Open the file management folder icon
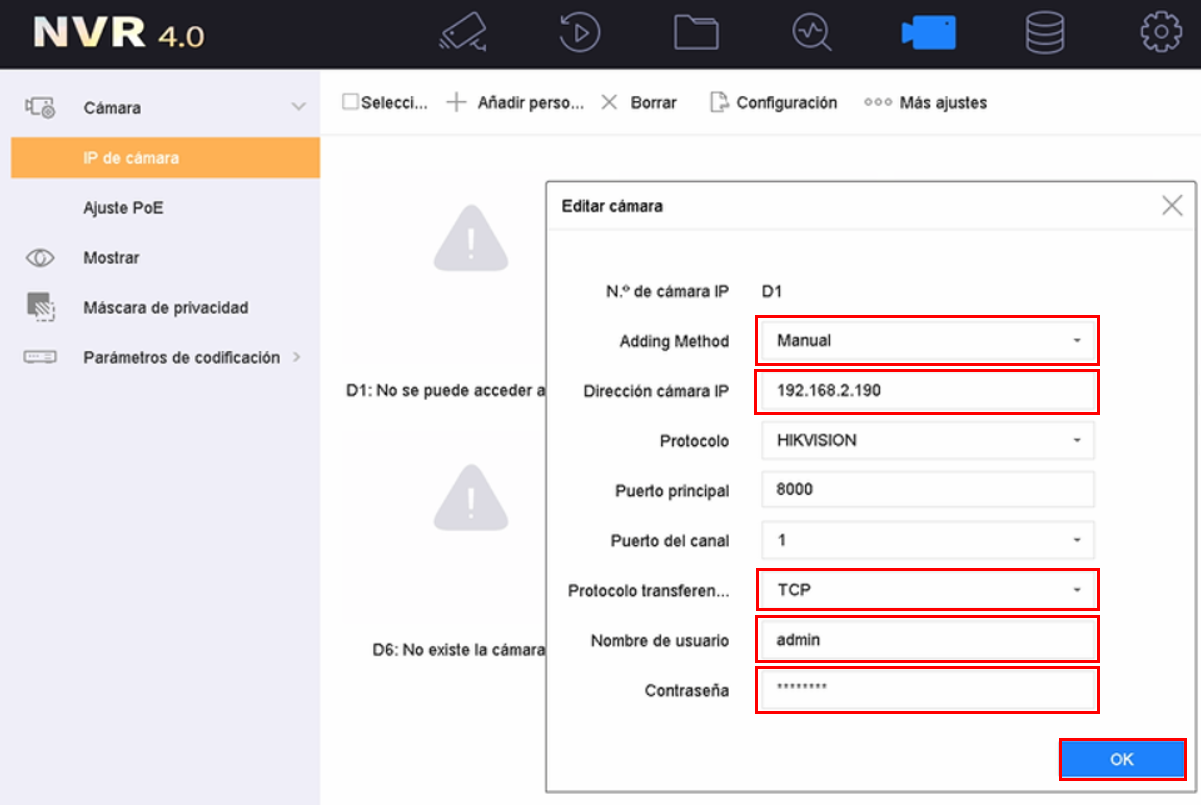 pyautogui.click(x=696, y=33)
